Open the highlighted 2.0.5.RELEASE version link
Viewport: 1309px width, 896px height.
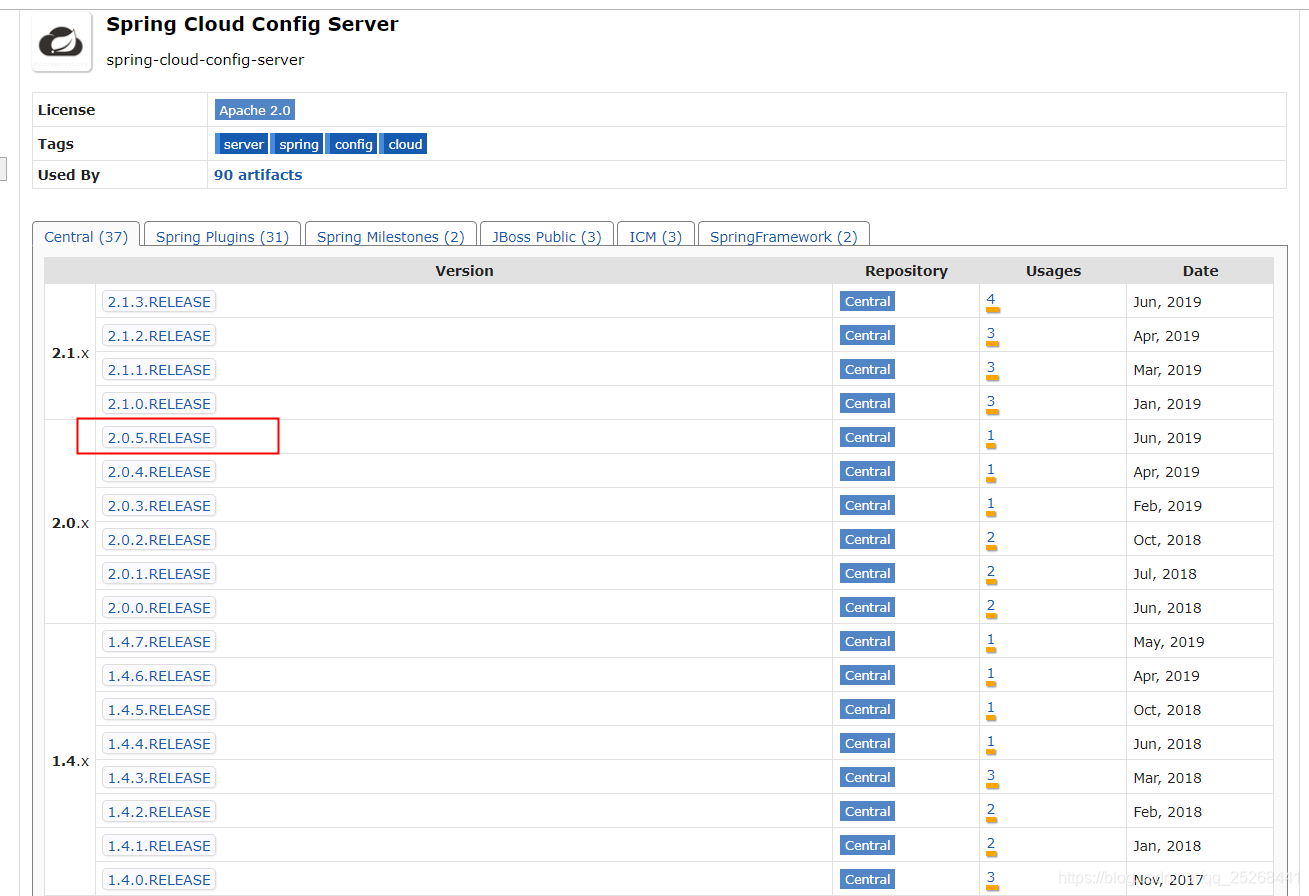(158, 437)
